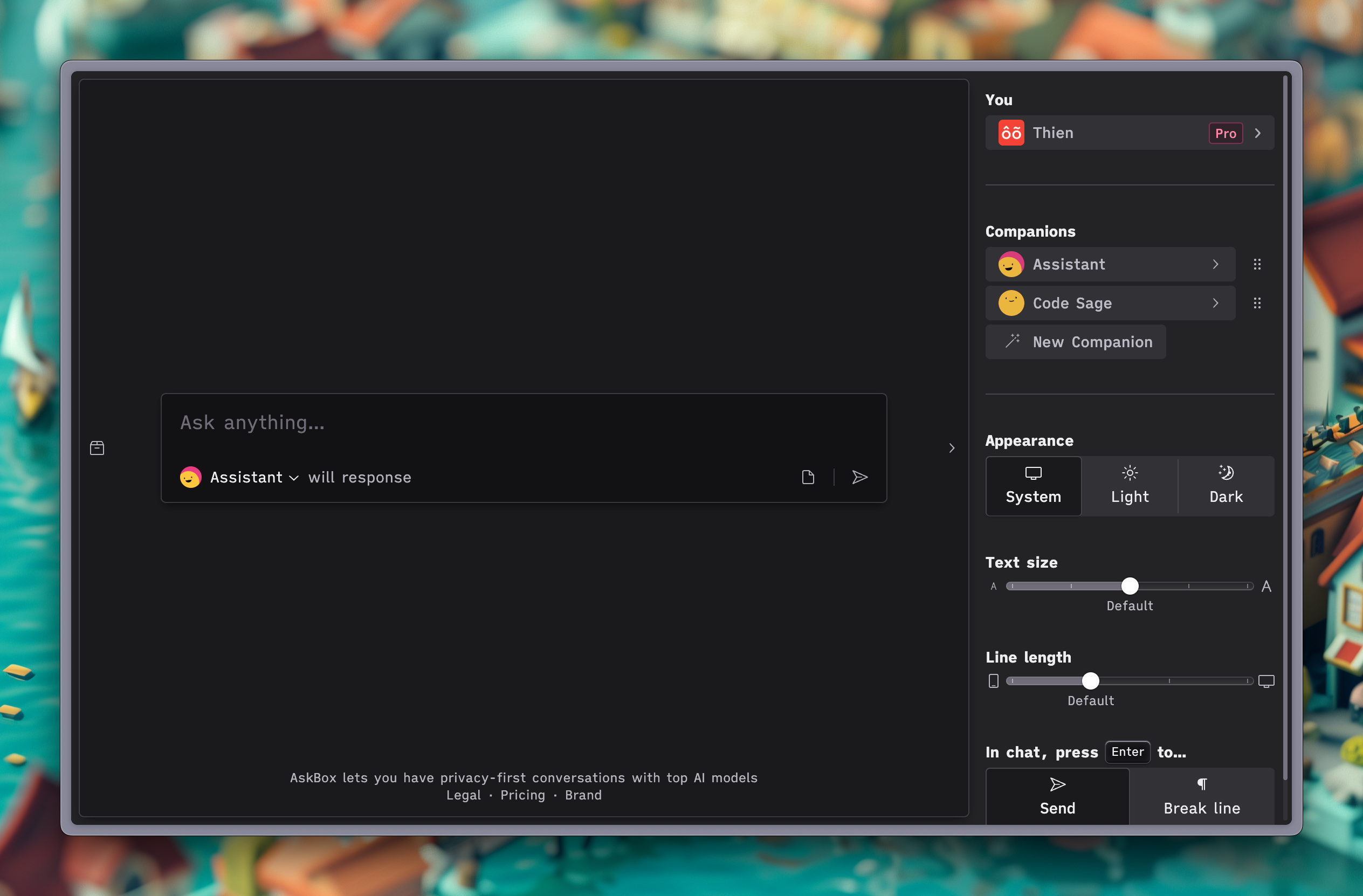Expand Code Sage companion settings chevron
Image resolution: width=1363 pixels, height=896 pixels.
pyautogui.click(x=1215, y=303)
